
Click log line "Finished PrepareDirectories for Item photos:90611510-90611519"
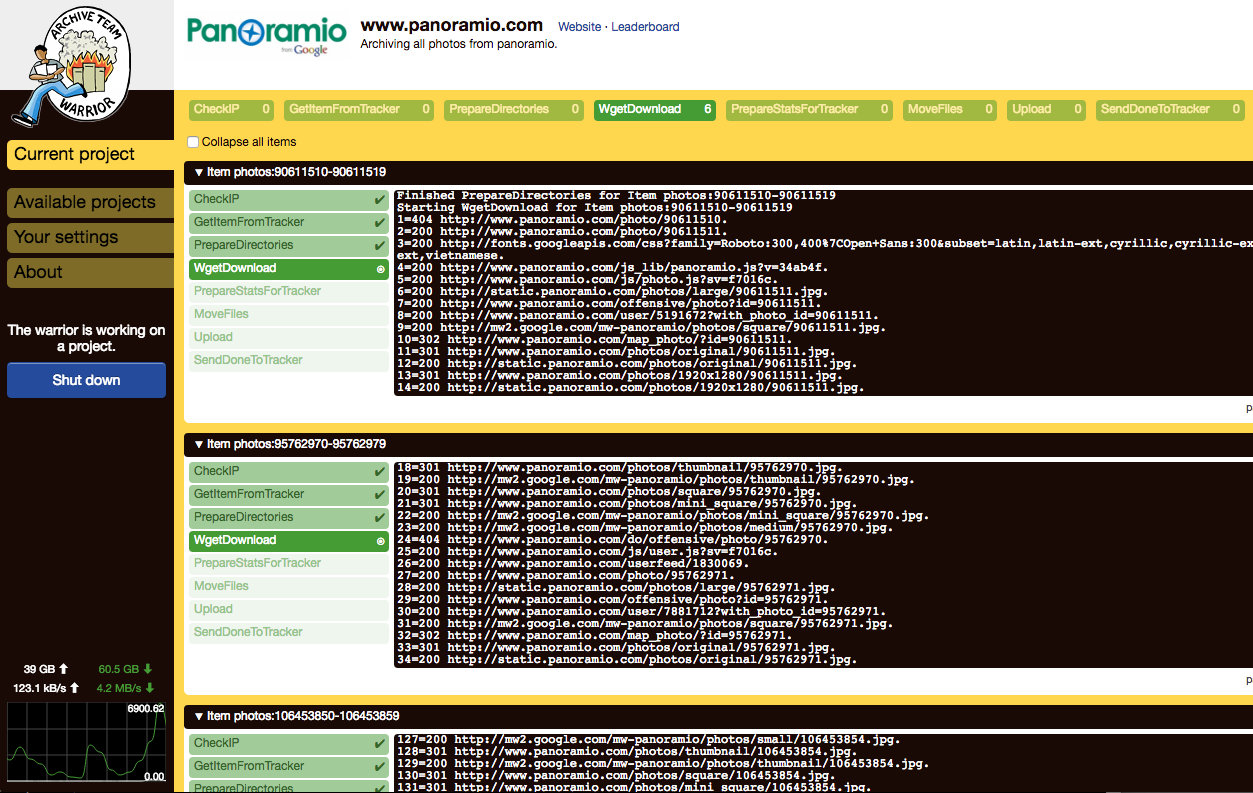(615, 196)
